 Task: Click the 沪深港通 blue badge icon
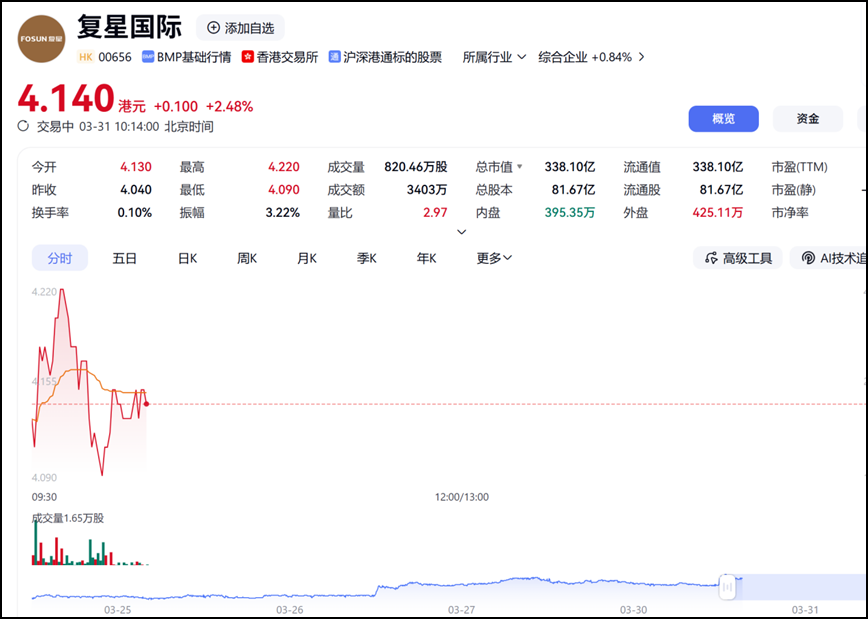pyautogui.click(x=334, y=57)
